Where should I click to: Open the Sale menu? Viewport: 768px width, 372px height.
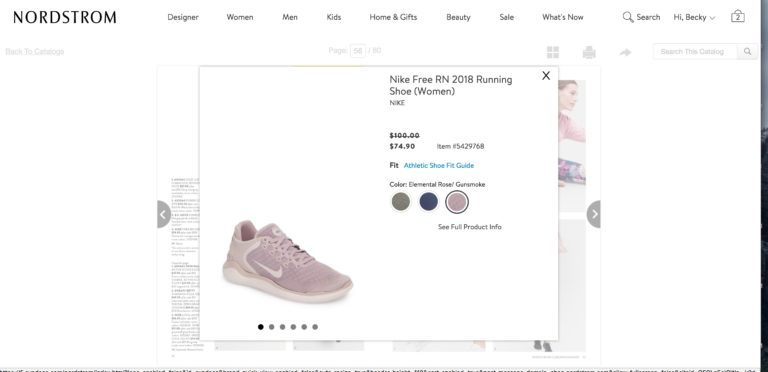click(506, 17)
